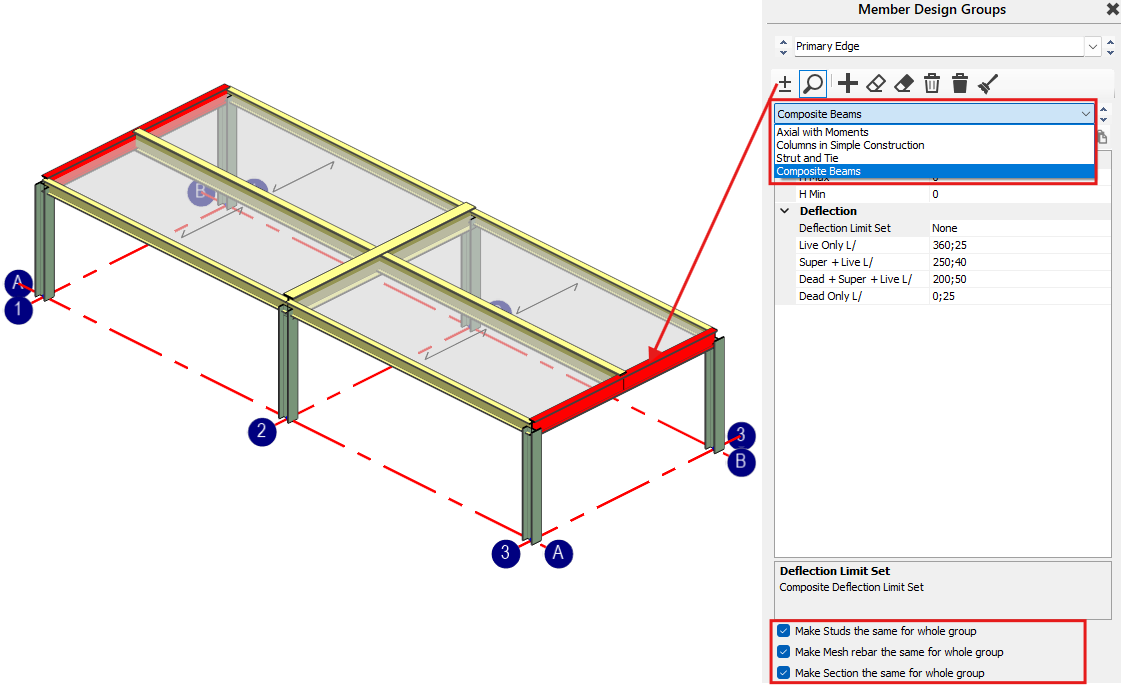Select the Deflection Limit Set row label
The width and height of the screenshot is (1121, 685).
tap(844, 228)
